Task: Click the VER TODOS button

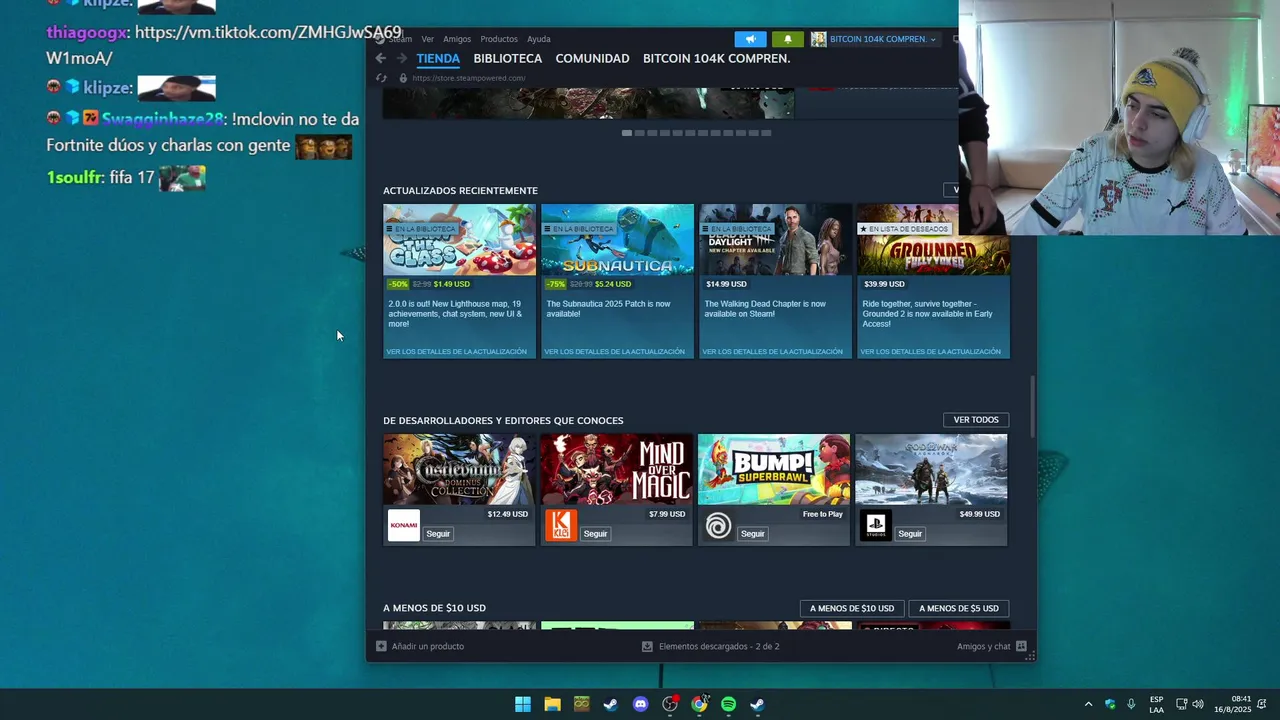Action: point(976,420)
